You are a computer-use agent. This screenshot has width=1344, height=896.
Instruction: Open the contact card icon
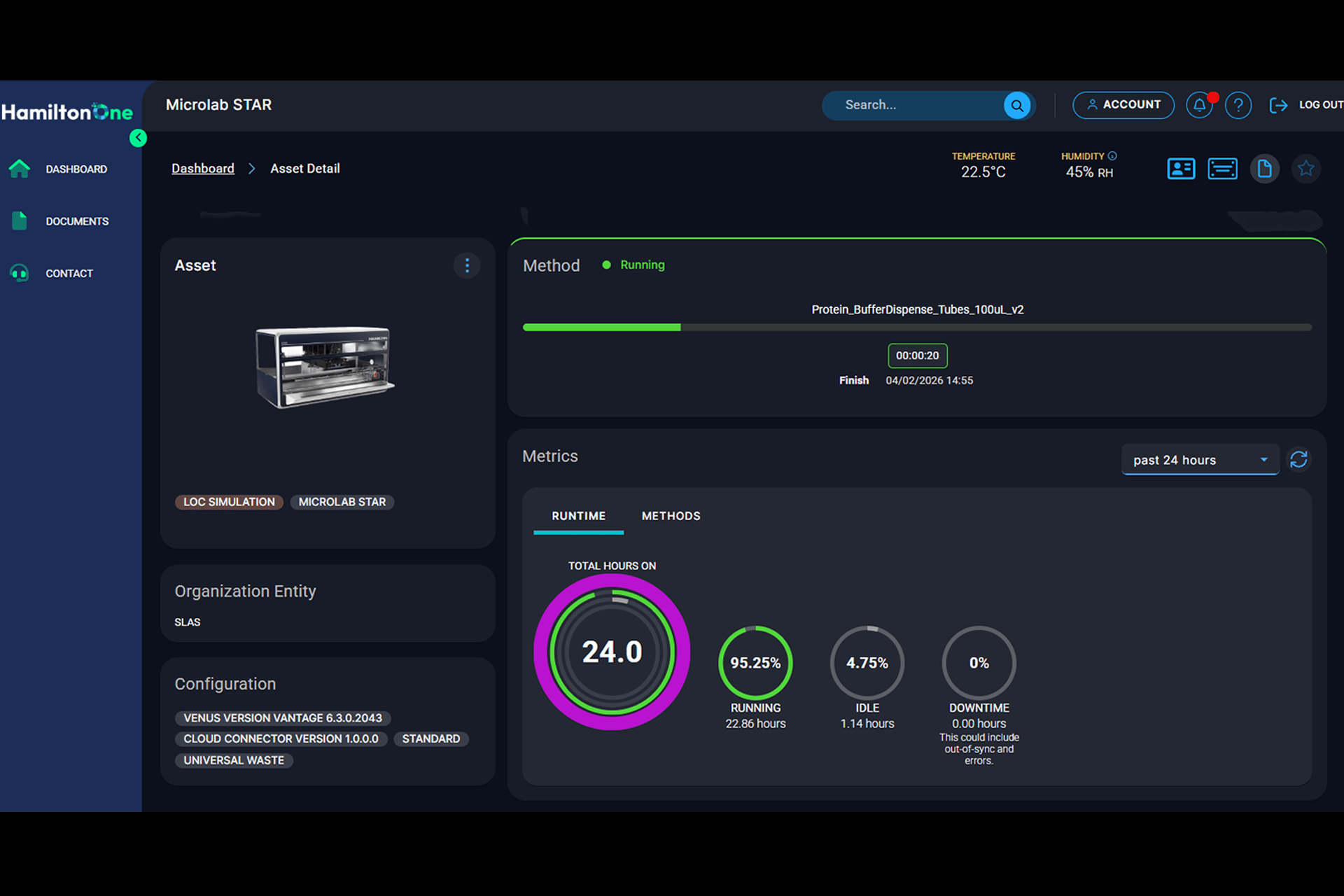point(1181,169)
